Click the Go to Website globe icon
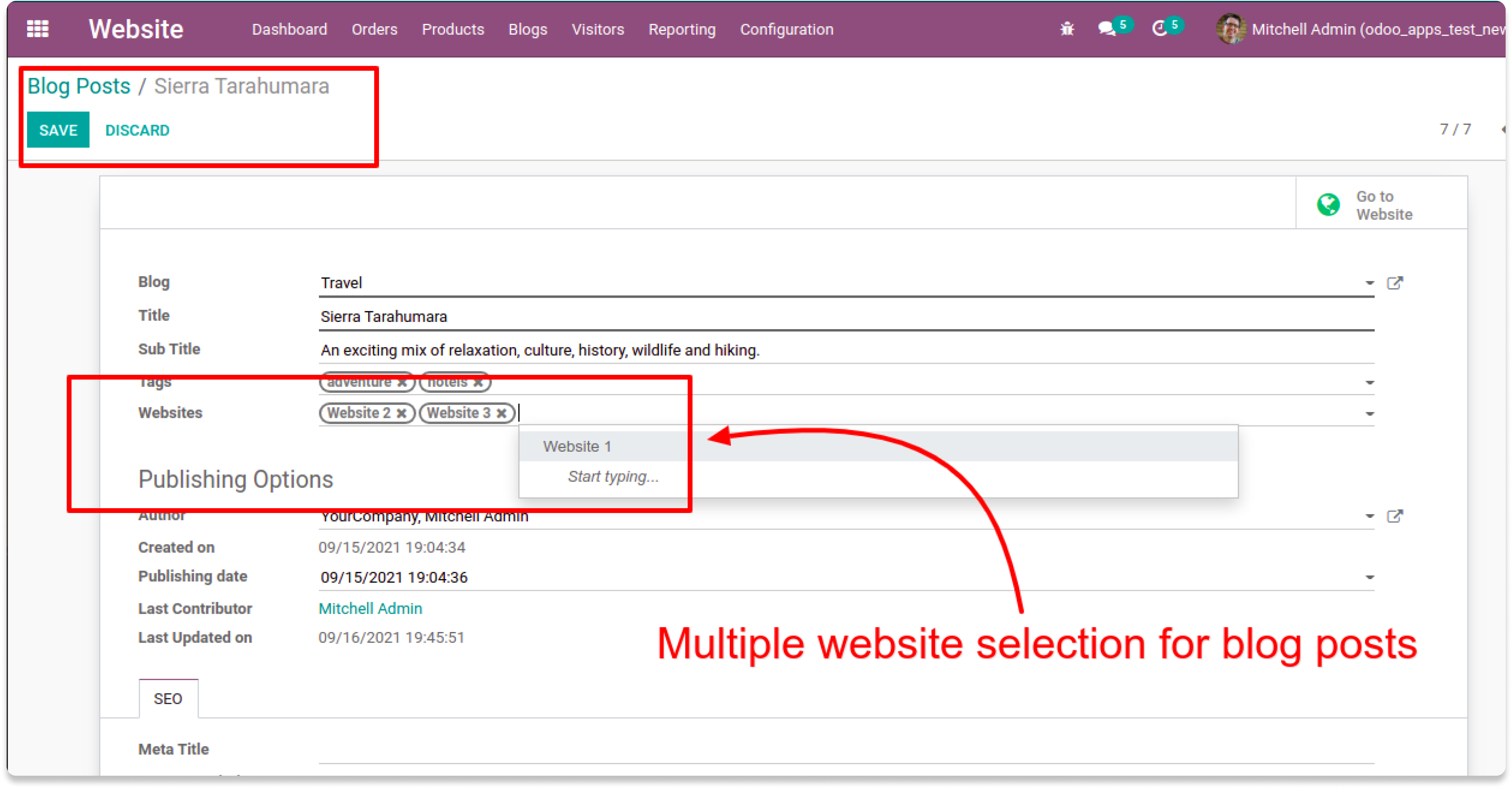This screenshot has width=1512, height=788. point(1328,205)
